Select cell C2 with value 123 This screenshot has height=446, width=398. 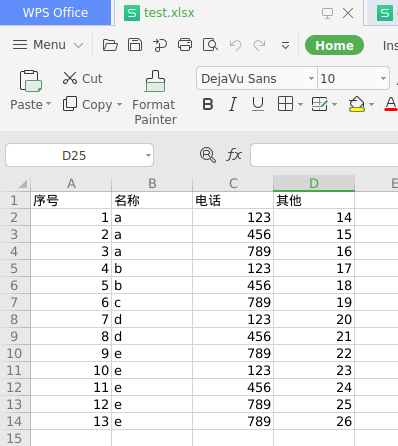click(233, 217)
